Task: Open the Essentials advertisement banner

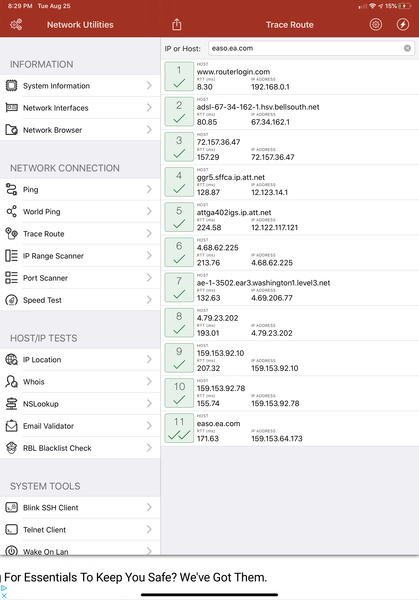Action: pyautogui.click(x=209, y=578)
